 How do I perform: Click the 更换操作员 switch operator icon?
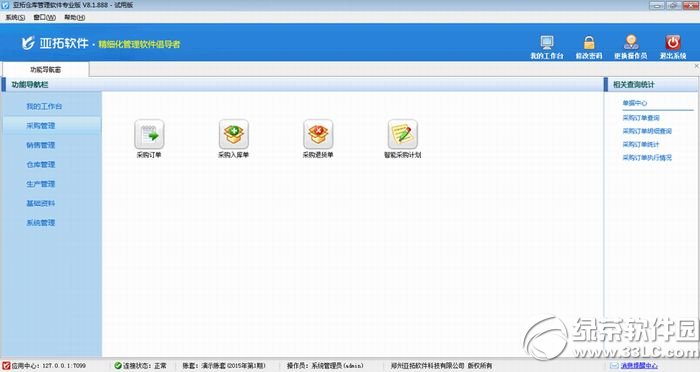(631, 42)
